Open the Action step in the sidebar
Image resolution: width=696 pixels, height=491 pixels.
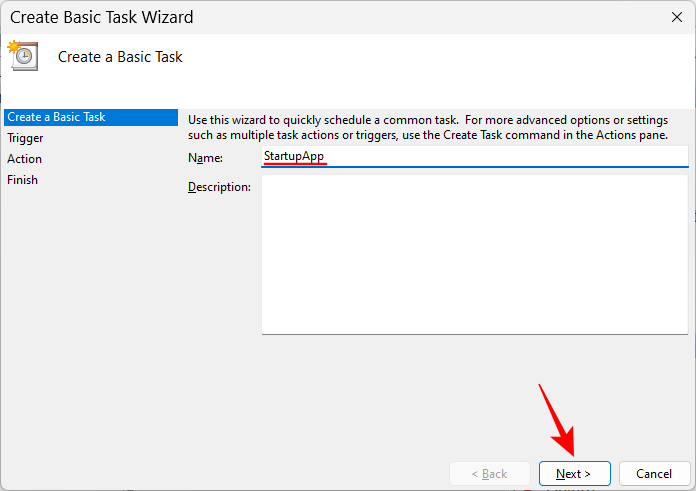25,159
